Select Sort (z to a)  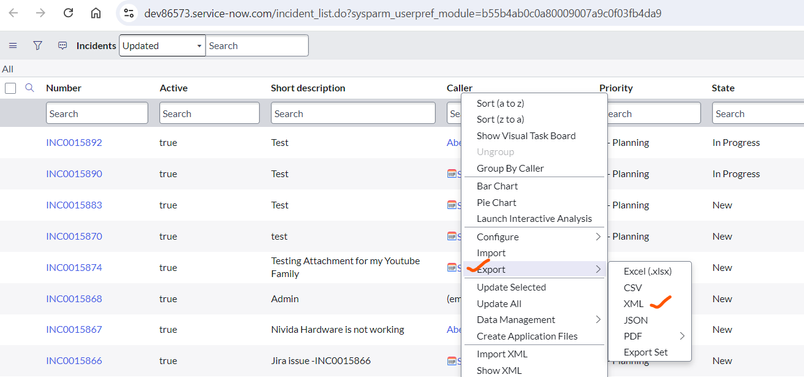tap(500, 120)
